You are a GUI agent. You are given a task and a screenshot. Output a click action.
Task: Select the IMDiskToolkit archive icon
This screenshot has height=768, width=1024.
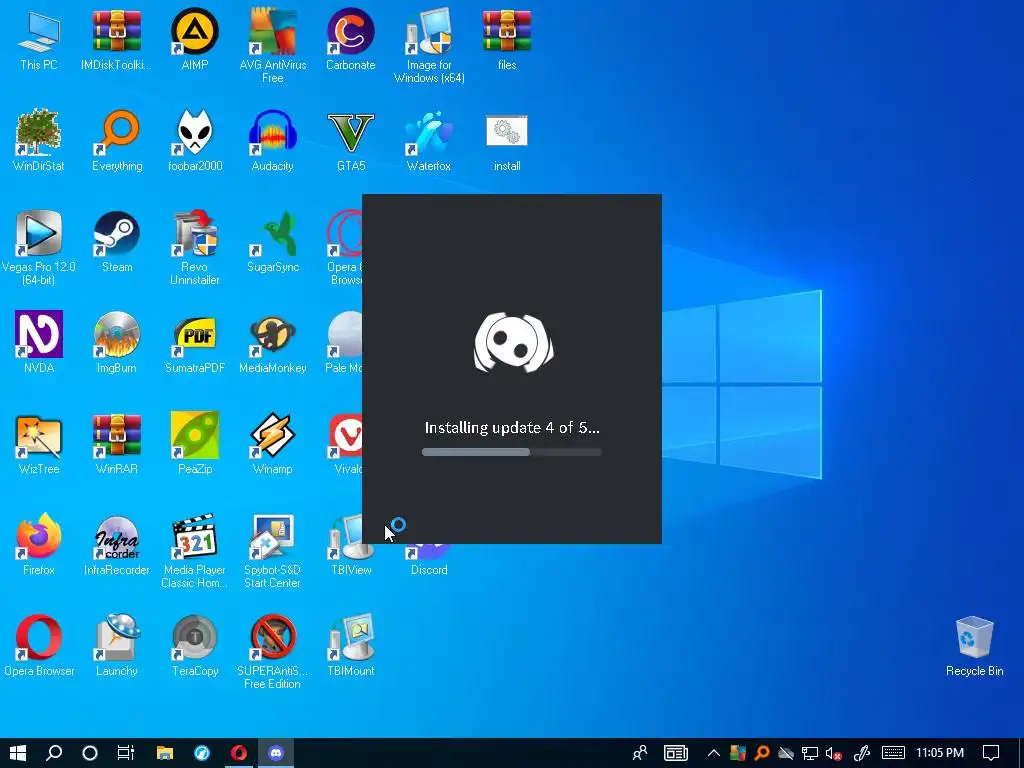[116, 31]
